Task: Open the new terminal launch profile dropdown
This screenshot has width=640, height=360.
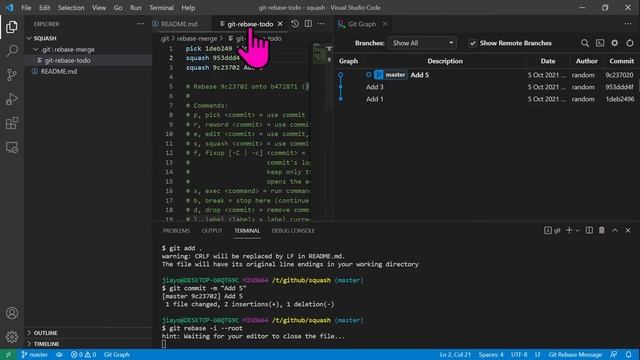Action: coord(578,230)
